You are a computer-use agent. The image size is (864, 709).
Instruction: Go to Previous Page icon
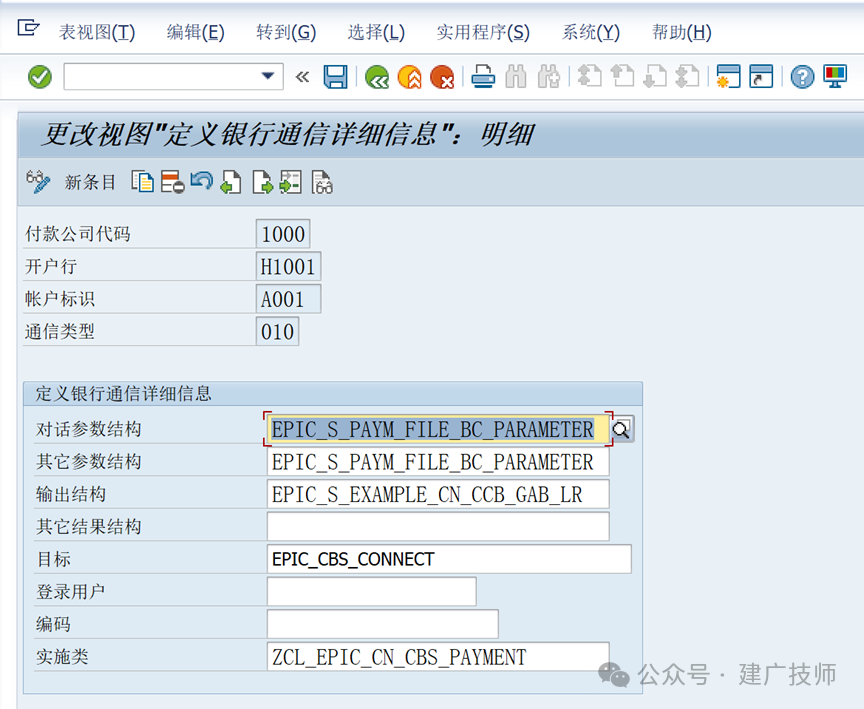623,77
